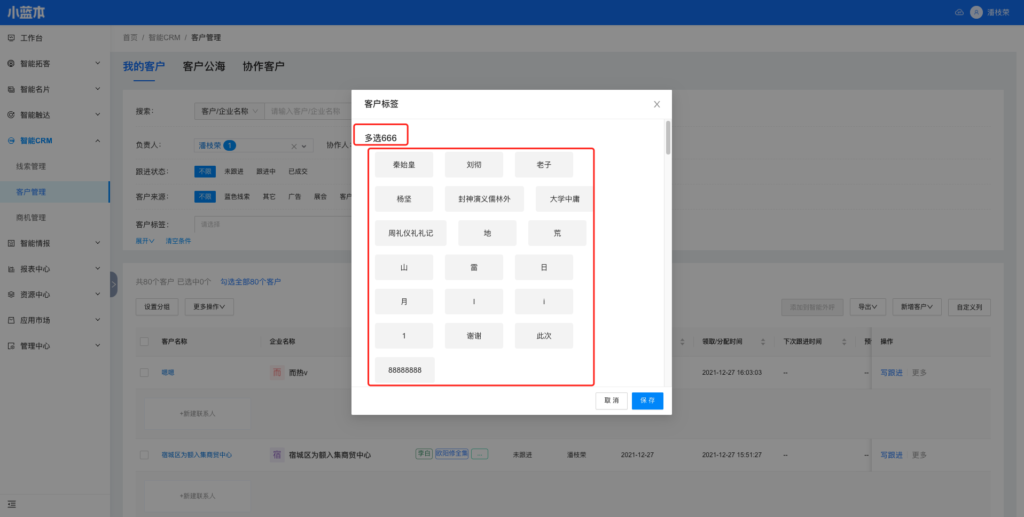The height and width of the screenshot is (517, 1024).
Task: Toggle the 秦始皇 tag in dialog
Action: [404, 165]
